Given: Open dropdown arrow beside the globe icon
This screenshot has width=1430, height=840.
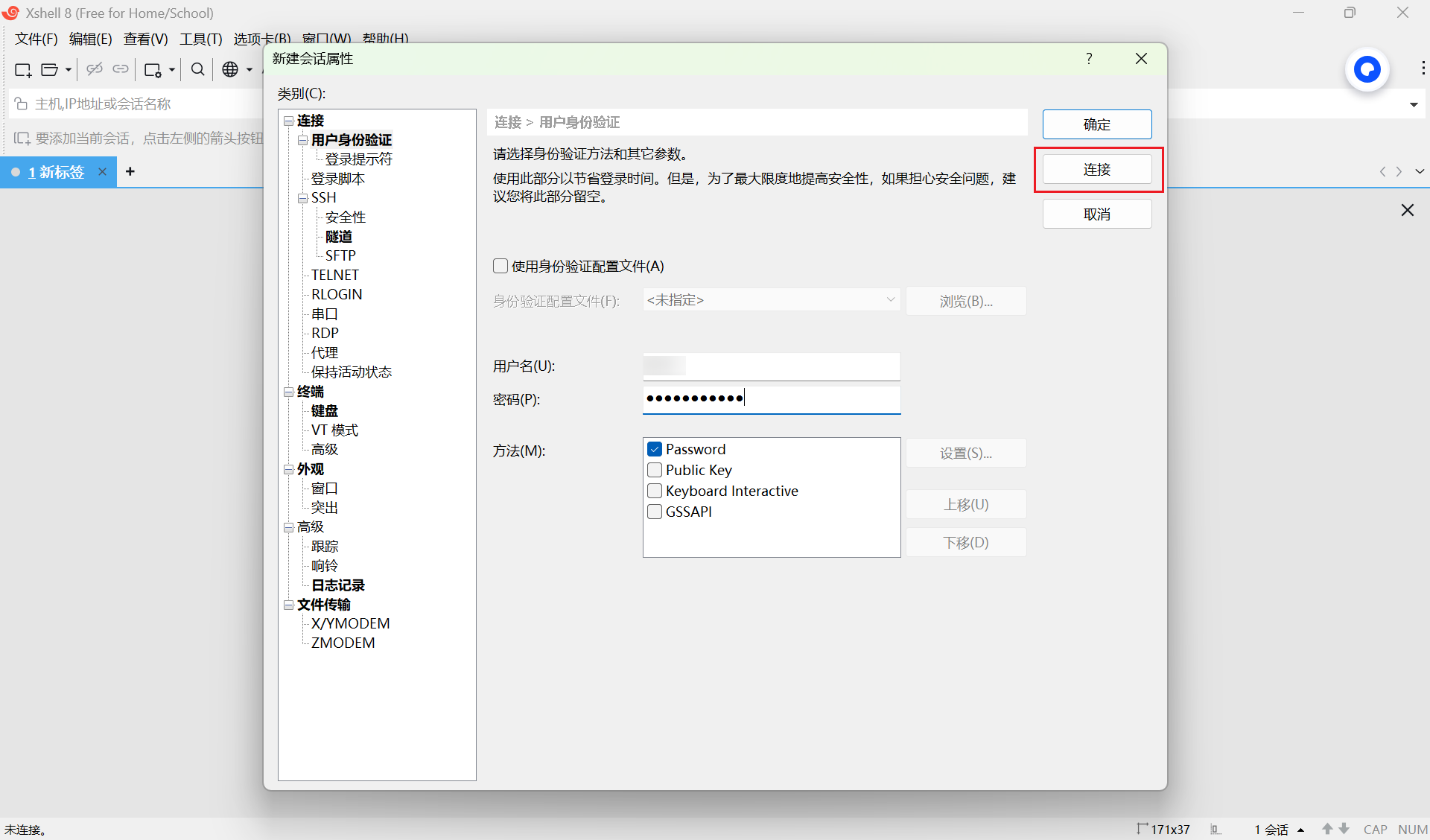Looking at the screenshot, I should (250, 70).
